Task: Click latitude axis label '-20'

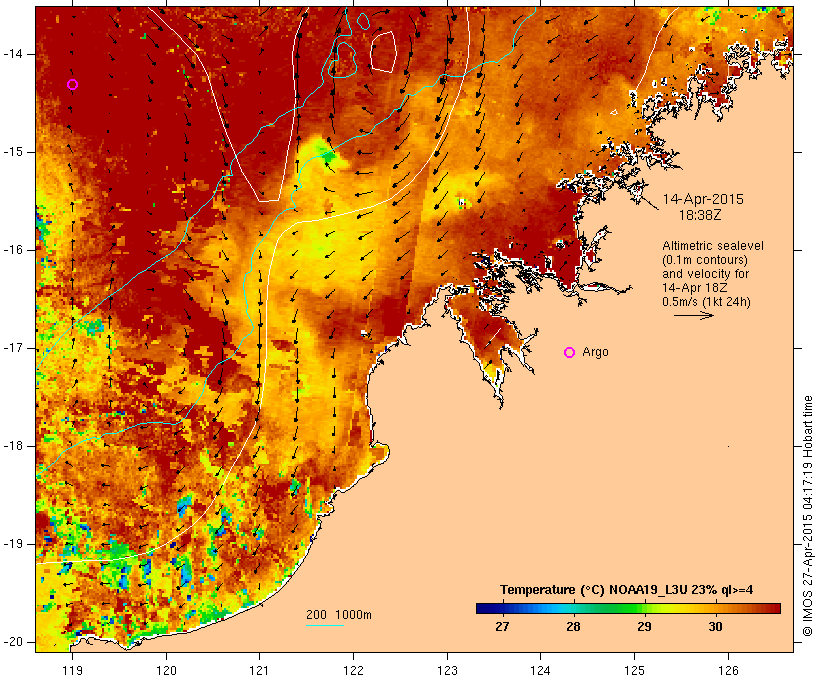Action: tap(12, 642)
